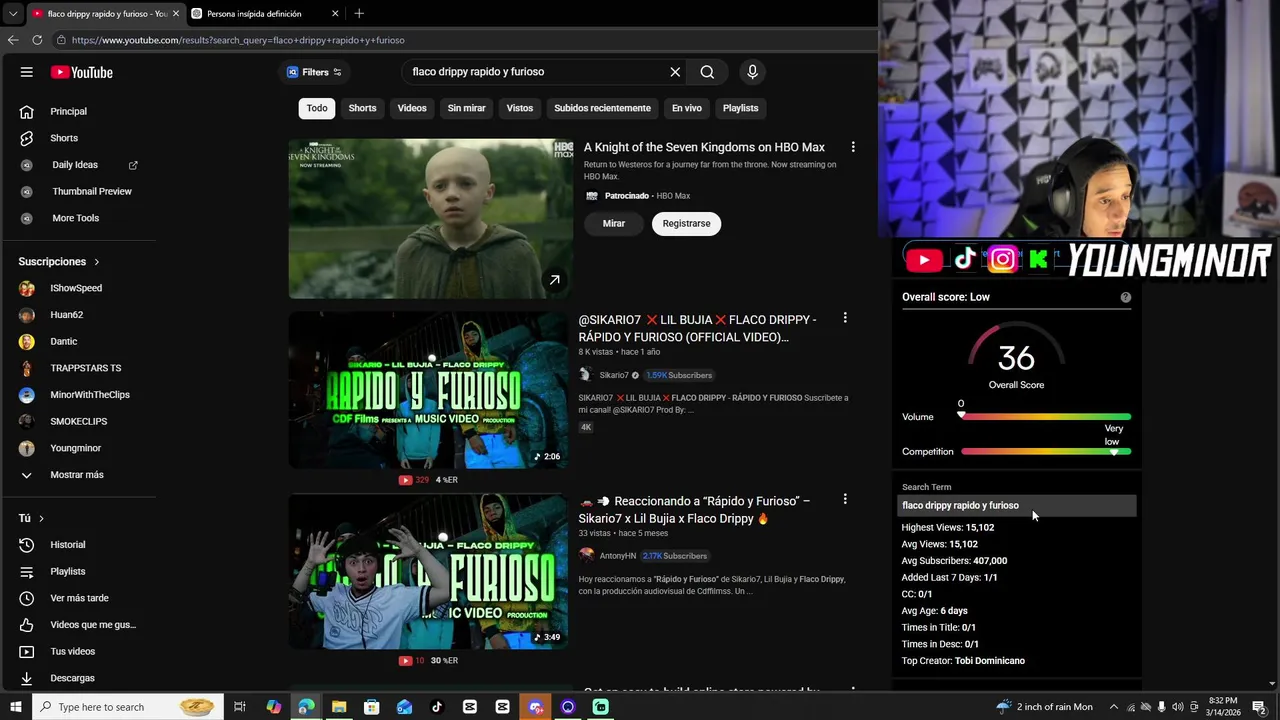Click the YouTube logo
This screenshot has width=1280, height=720.
click(82, 72)
